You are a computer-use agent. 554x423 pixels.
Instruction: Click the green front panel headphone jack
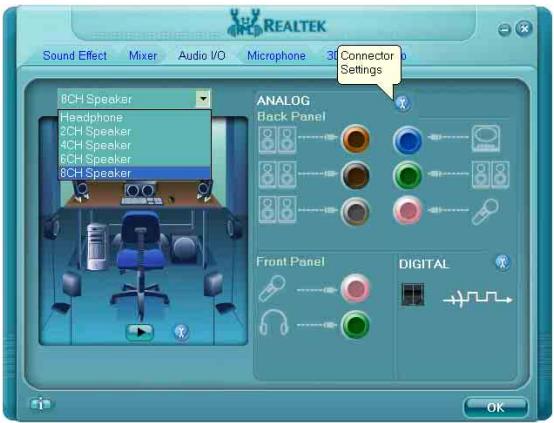tap(355, 324)
